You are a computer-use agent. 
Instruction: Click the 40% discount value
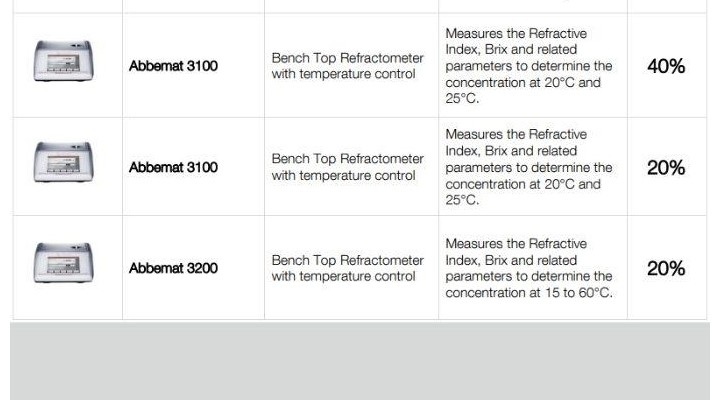click(666, 67)
